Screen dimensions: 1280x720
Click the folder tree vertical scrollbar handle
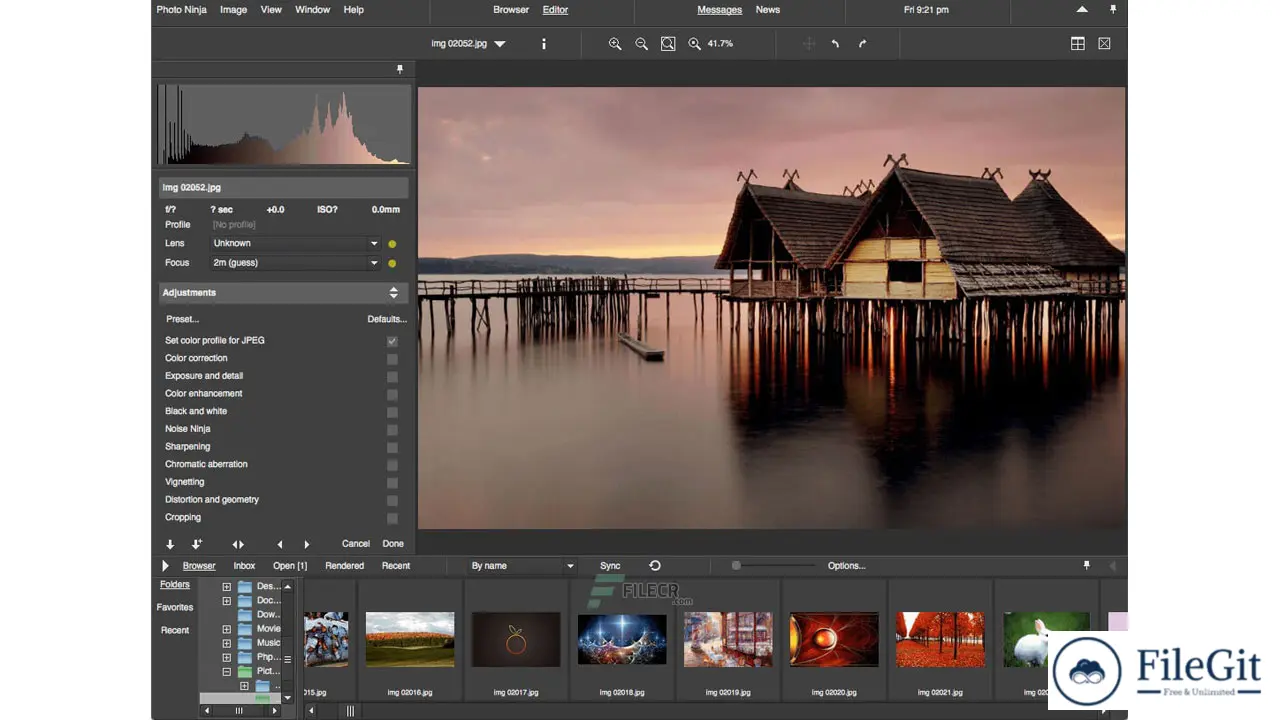[x=288, y=659]
